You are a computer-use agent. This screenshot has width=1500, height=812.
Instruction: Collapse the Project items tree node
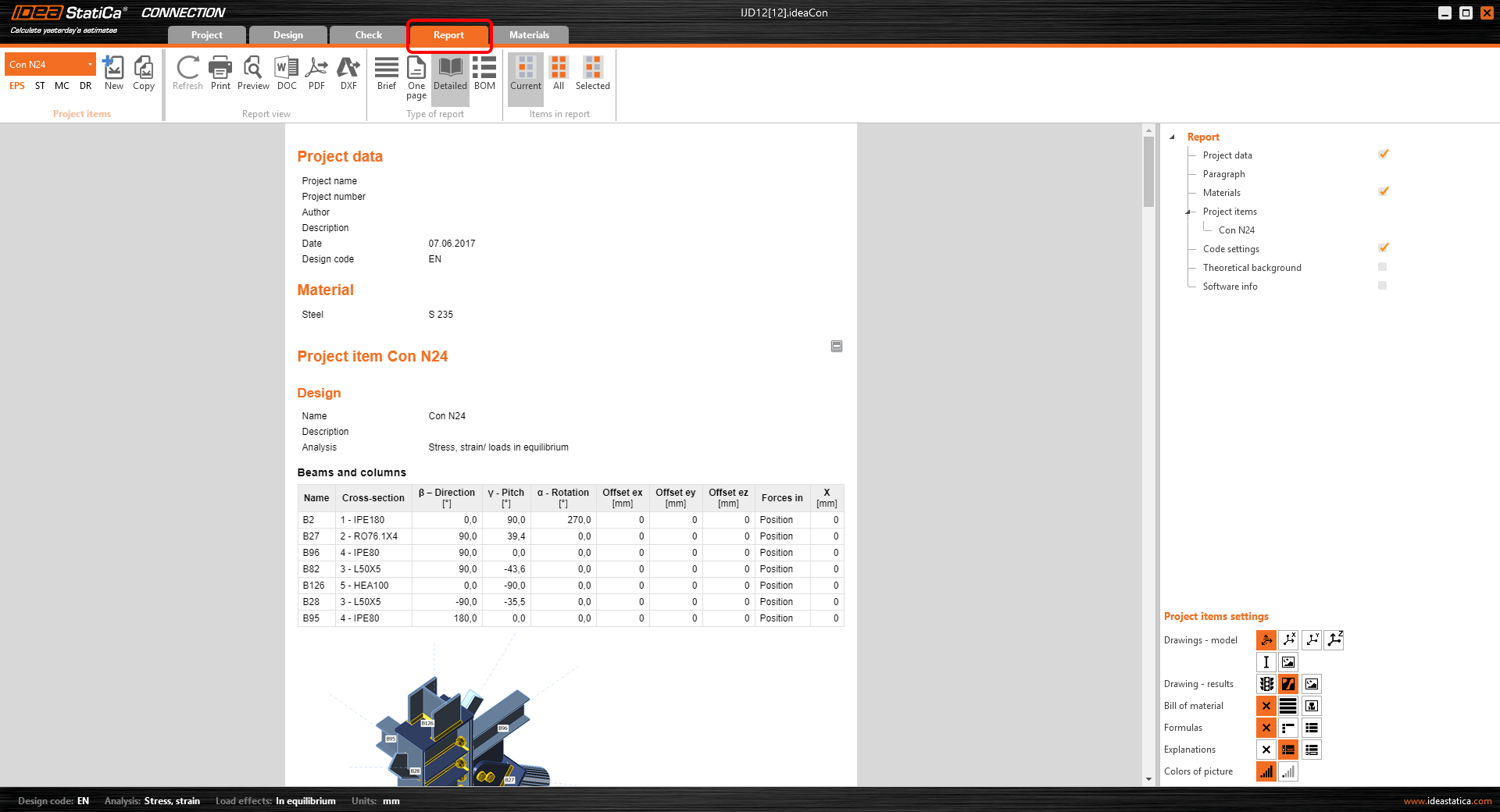point(1187,212)
